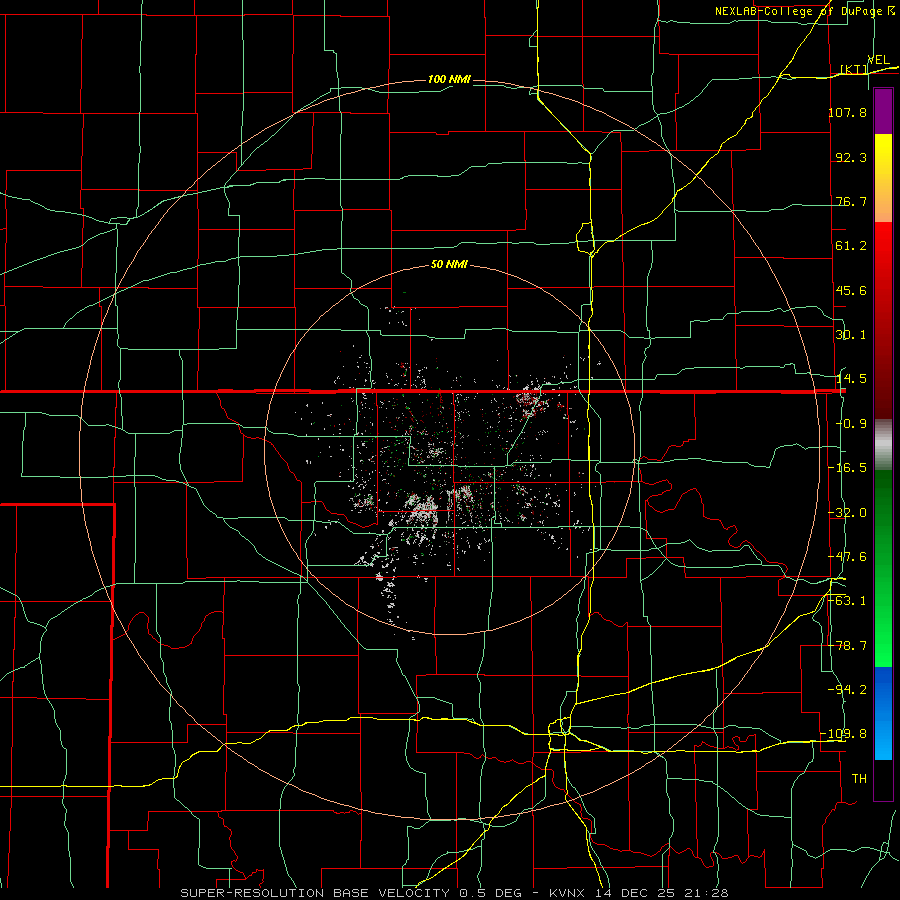Click the -47.6 velocity scale value
Viewport: 900px width, 900px height.
coord(848,557)
